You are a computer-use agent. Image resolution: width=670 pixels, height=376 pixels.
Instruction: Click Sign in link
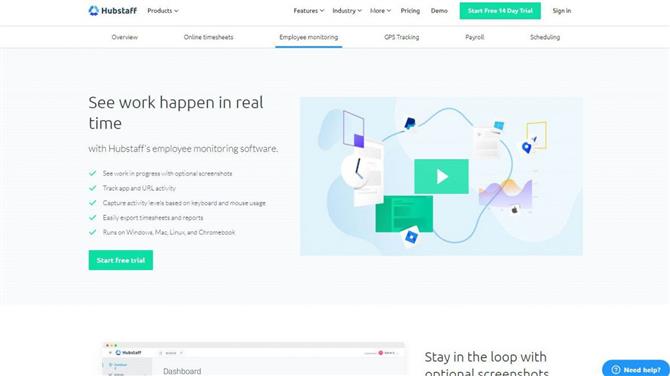[561, 11]
